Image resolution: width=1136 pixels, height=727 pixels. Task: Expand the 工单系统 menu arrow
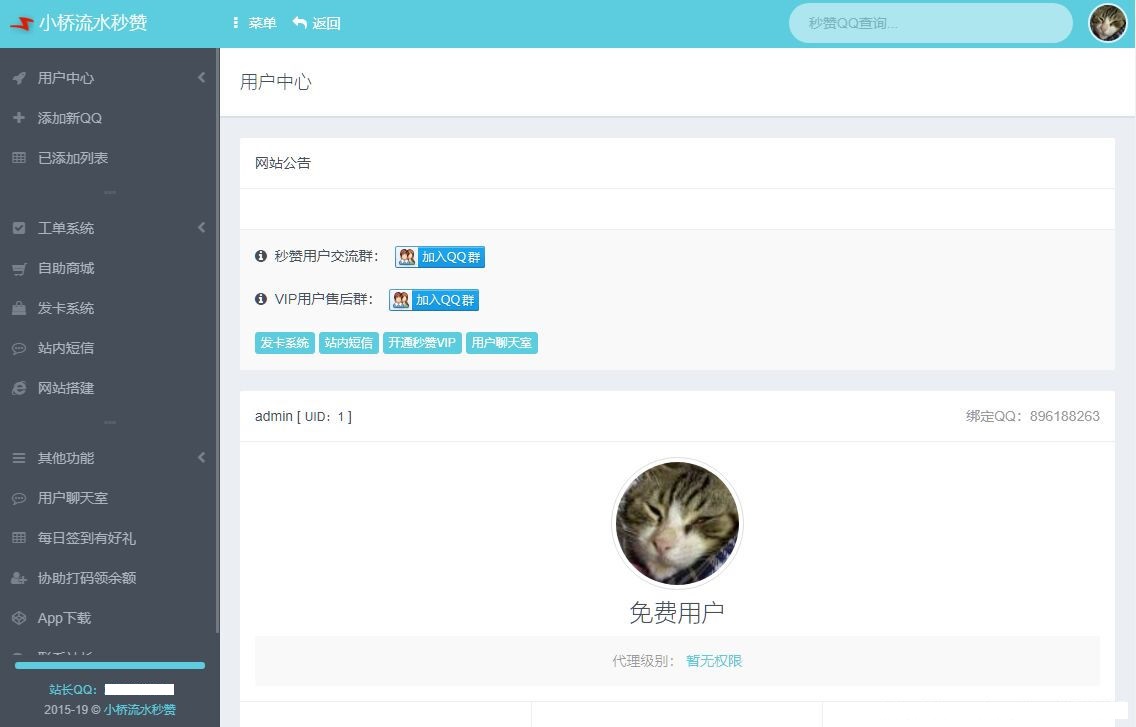(x=201, y=228)
